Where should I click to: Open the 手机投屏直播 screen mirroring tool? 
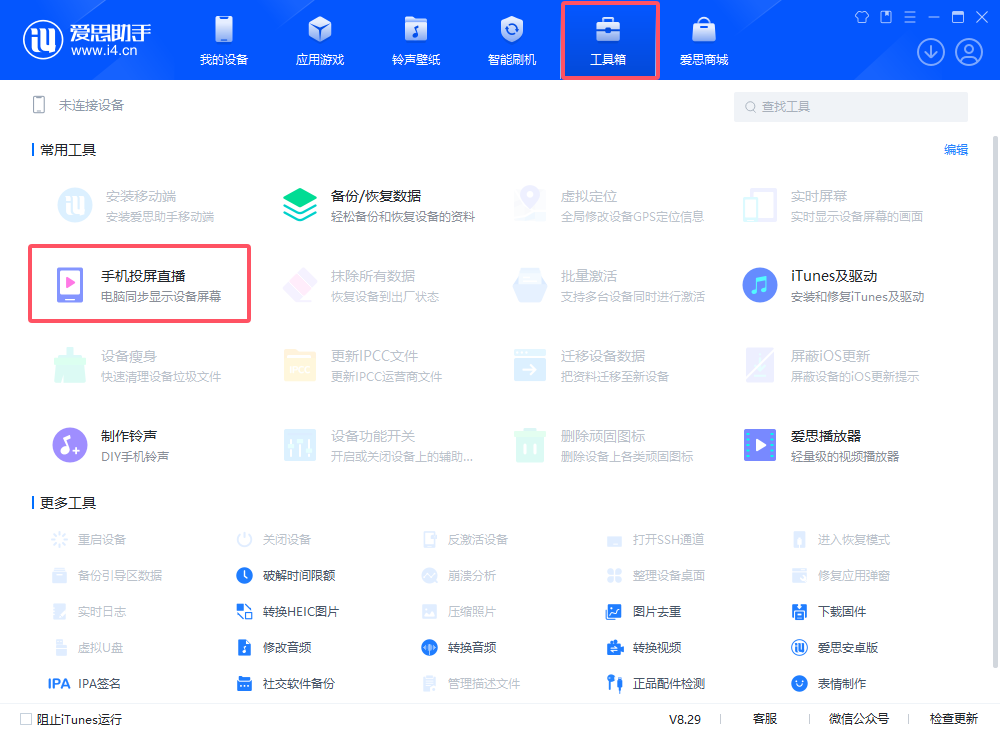click(x=137, y=283)
